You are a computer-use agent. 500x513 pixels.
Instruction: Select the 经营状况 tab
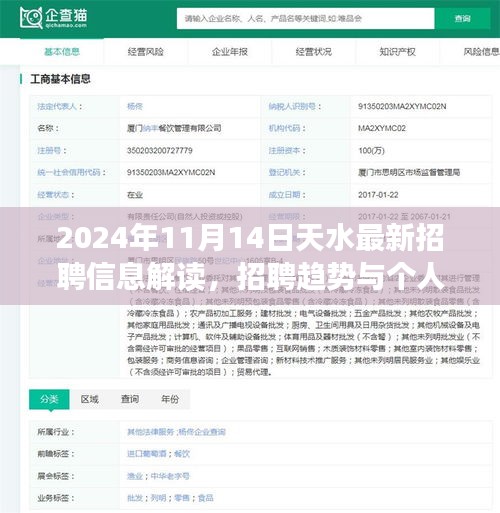[314, 52]
